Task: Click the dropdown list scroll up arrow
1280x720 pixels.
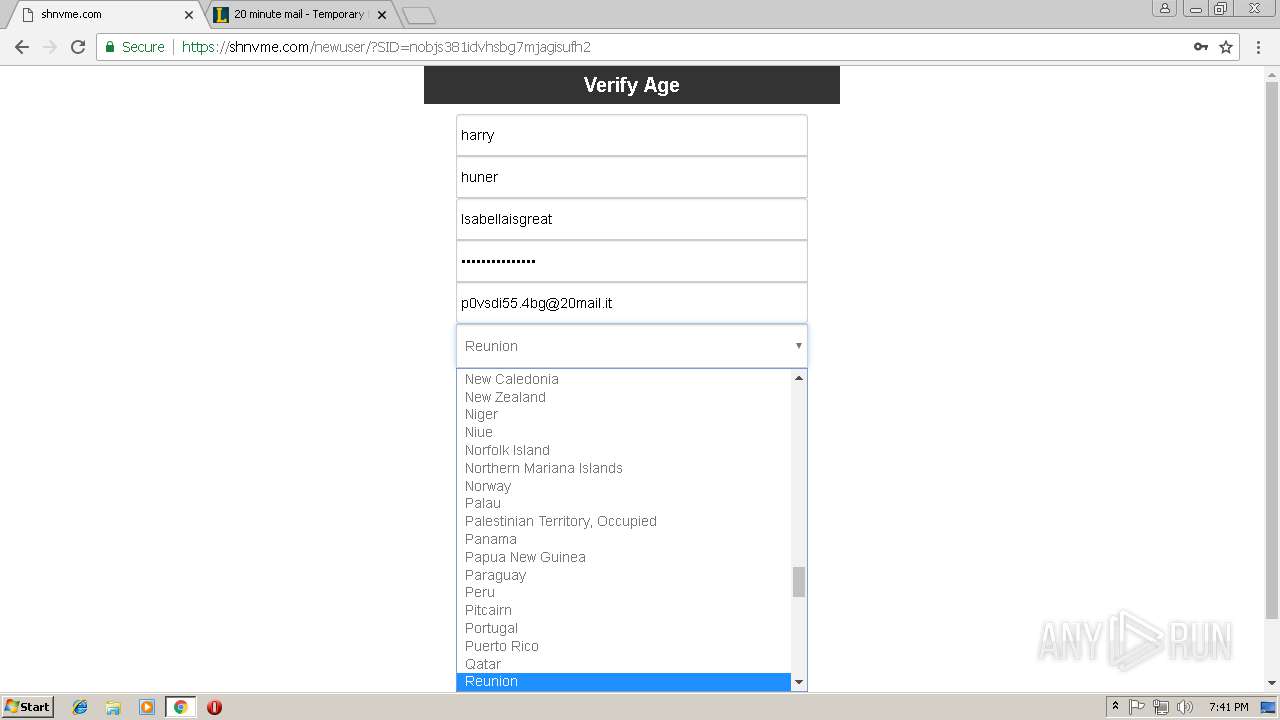Action: point(798,378)
